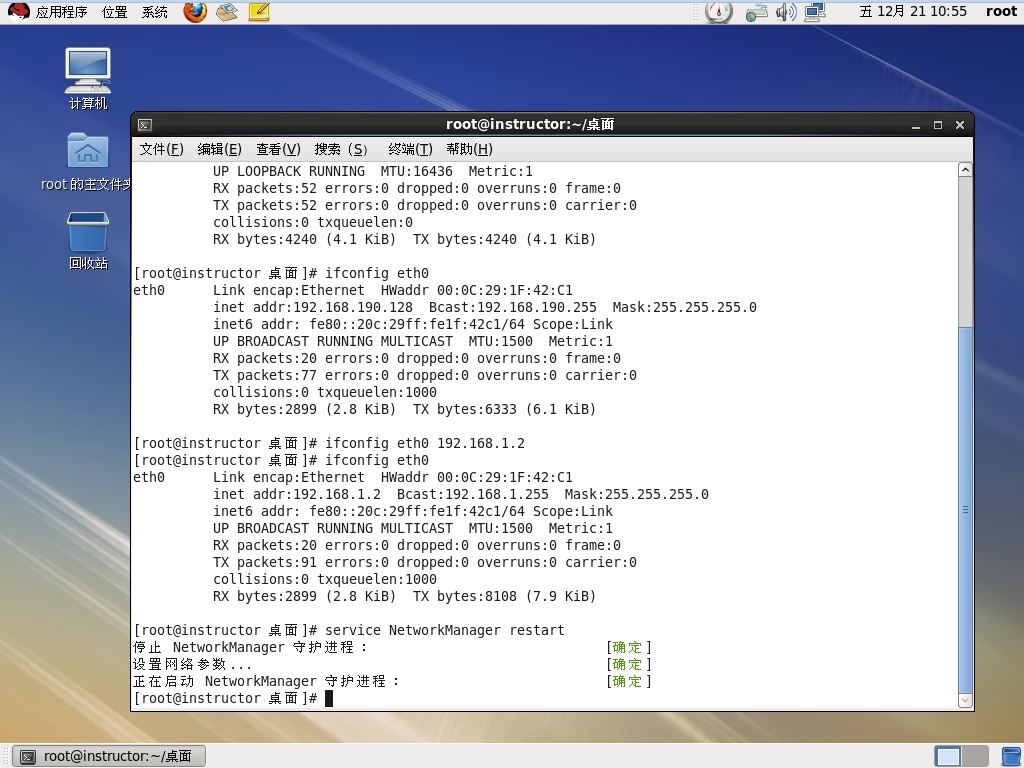Click the trash applet in bottom panel

1012,756
